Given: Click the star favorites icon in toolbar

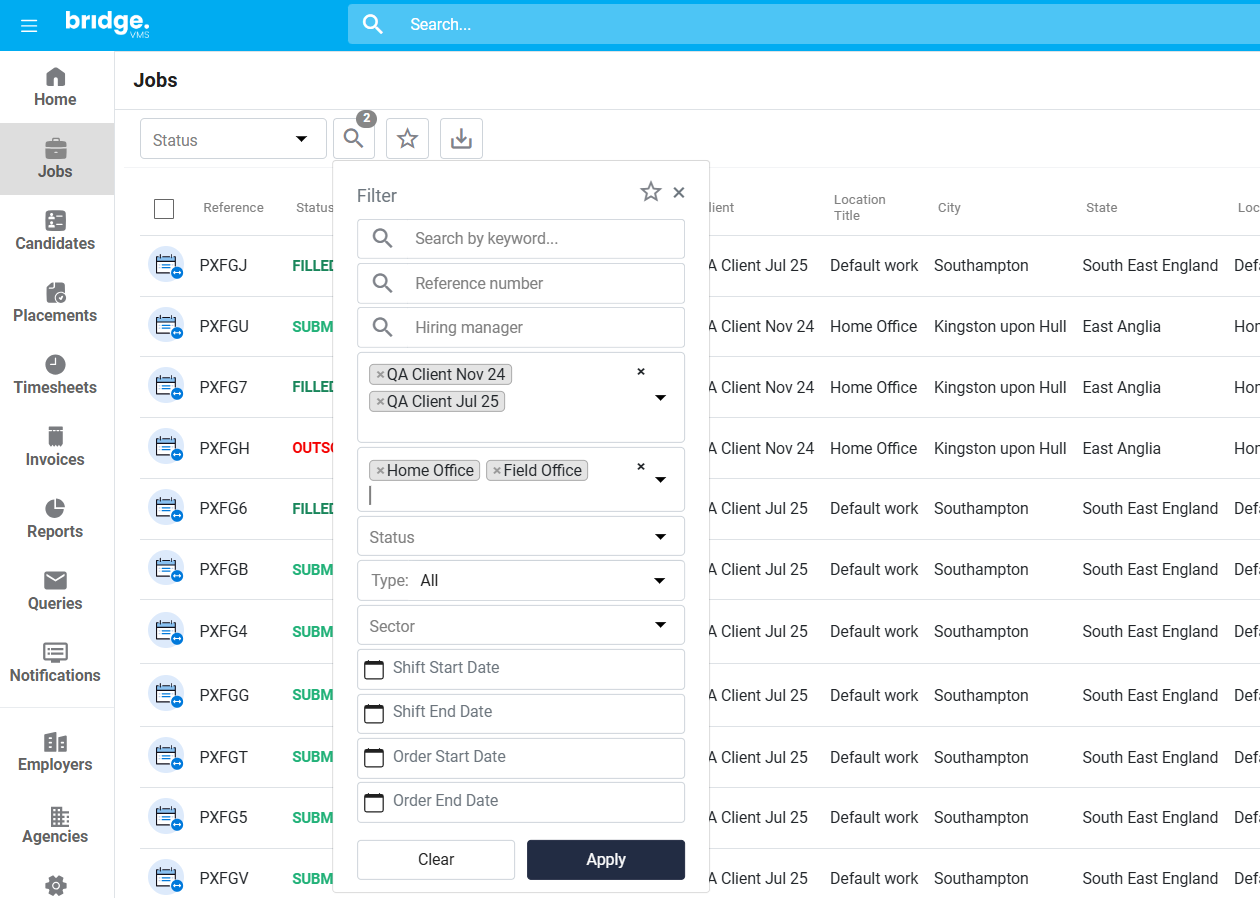Looking at the screenshot, I should click(407, 138).
